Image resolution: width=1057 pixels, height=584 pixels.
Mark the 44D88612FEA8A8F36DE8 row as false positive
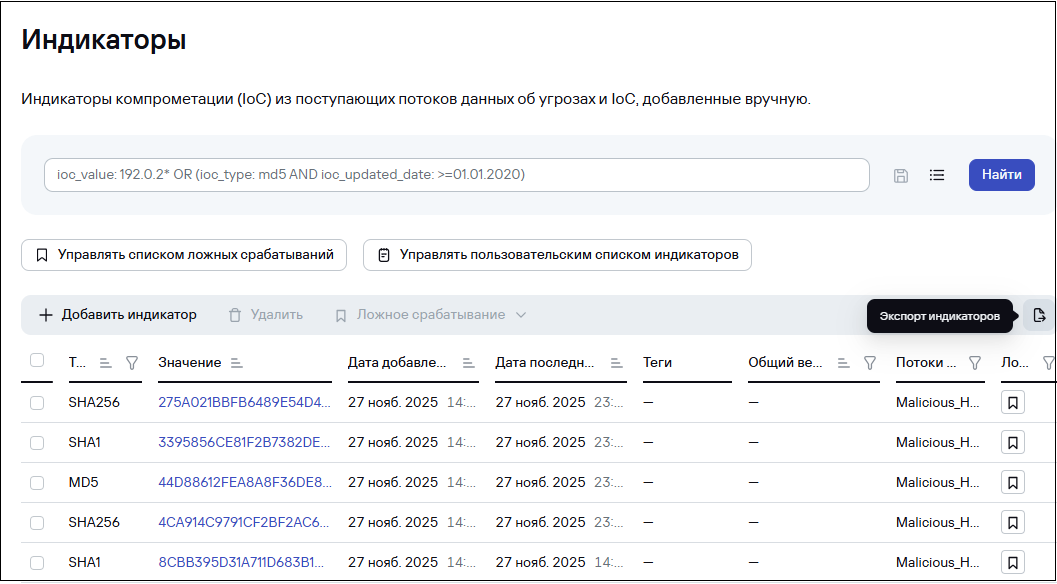[x=1013, y=482]
